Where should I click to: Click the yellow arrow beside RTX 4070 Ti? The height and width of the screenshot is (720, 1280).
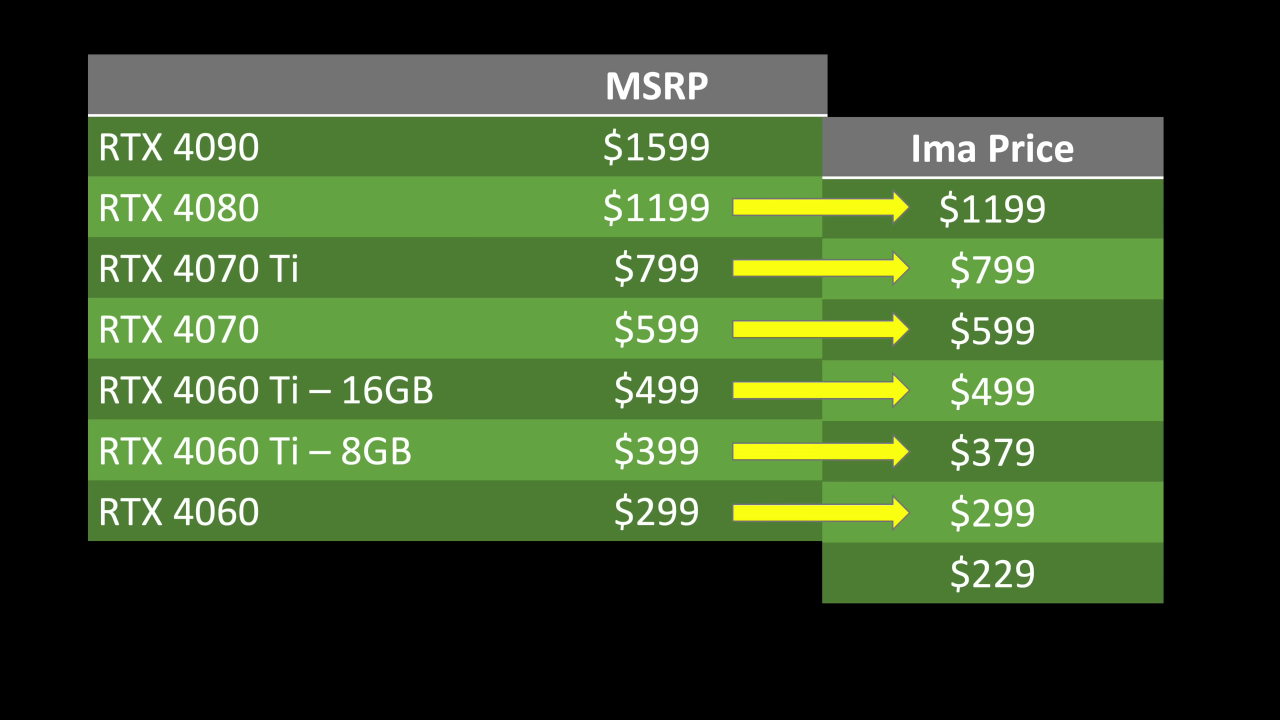tap(820, 268)
